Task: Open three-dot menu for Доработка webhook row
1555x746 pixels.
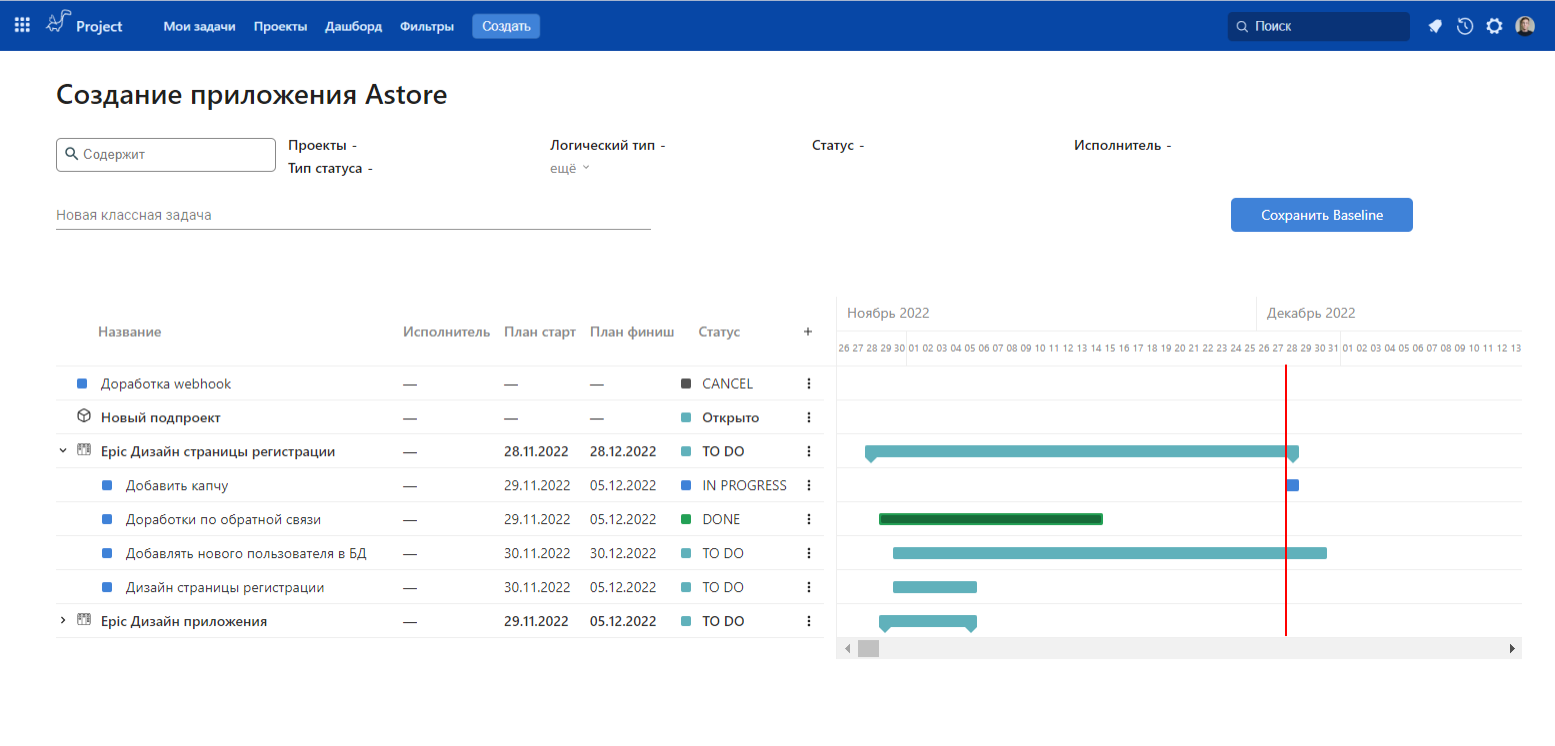Action: 809,384
